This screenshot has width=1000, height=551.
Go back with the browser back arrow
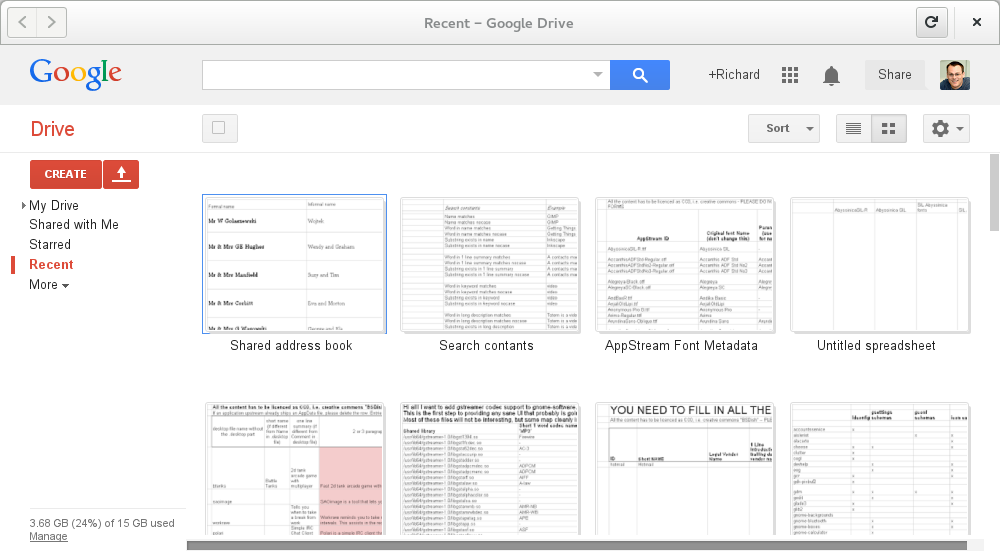pos(22,22)
